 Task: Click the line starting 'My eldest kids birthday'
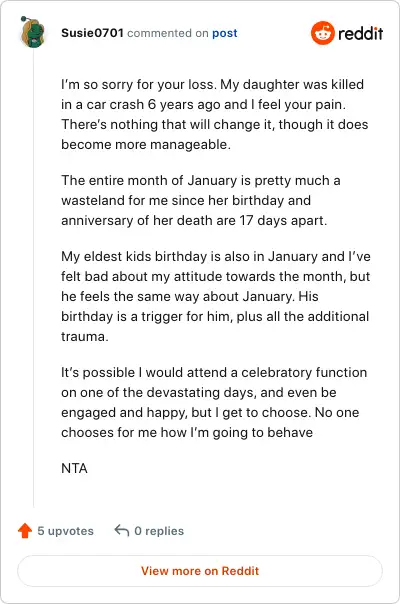coord(216,256)
